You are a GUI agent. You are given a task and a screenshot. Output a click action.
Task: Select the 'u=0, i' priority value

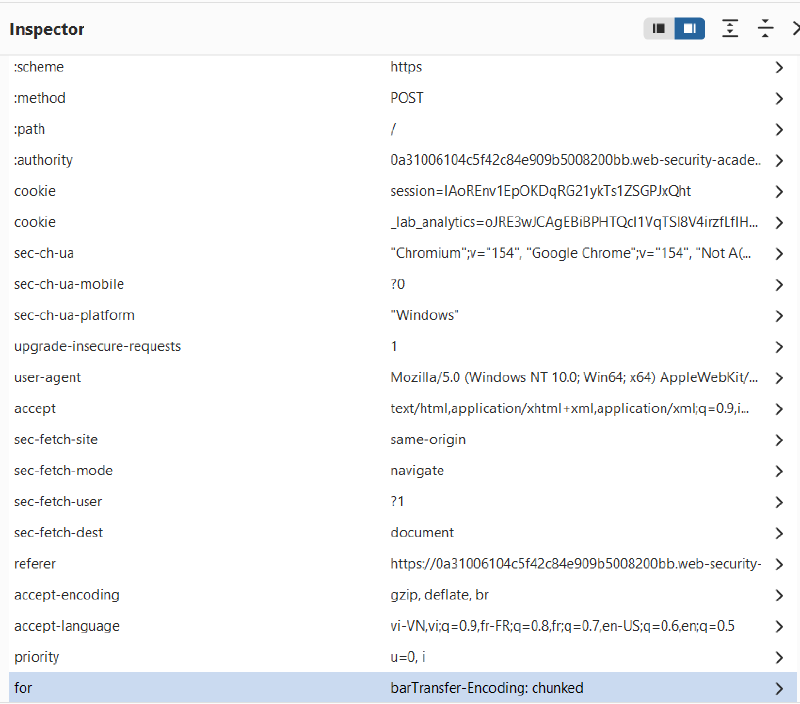coord(408,657)
